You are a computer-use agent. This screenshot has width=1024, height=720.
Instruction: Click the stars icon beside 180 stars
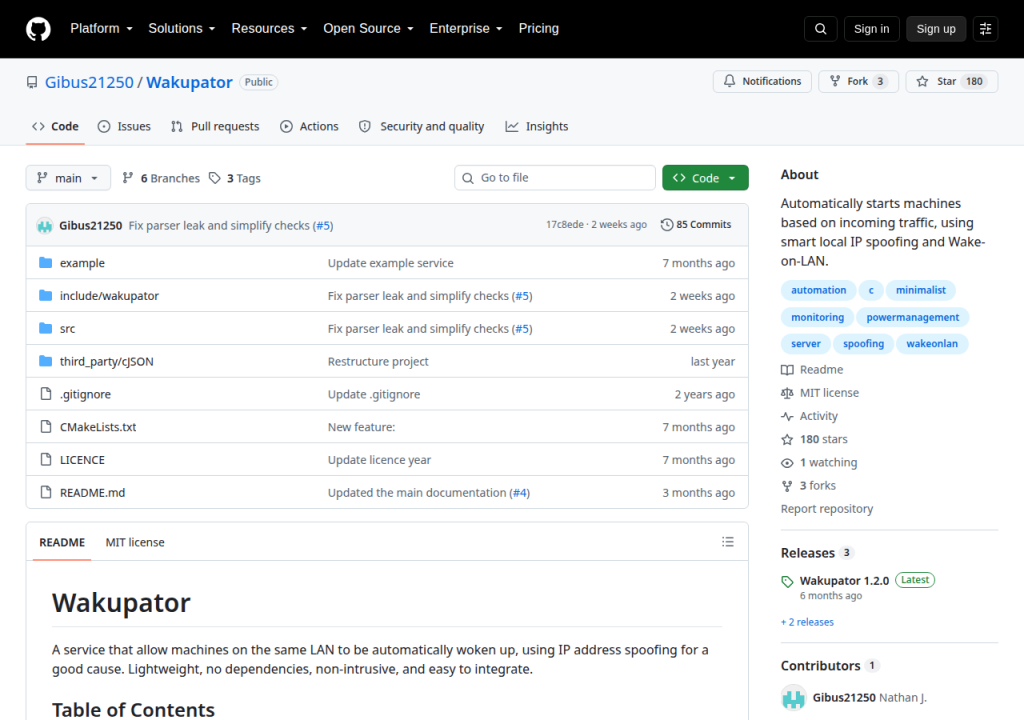(x=787, y=439)
